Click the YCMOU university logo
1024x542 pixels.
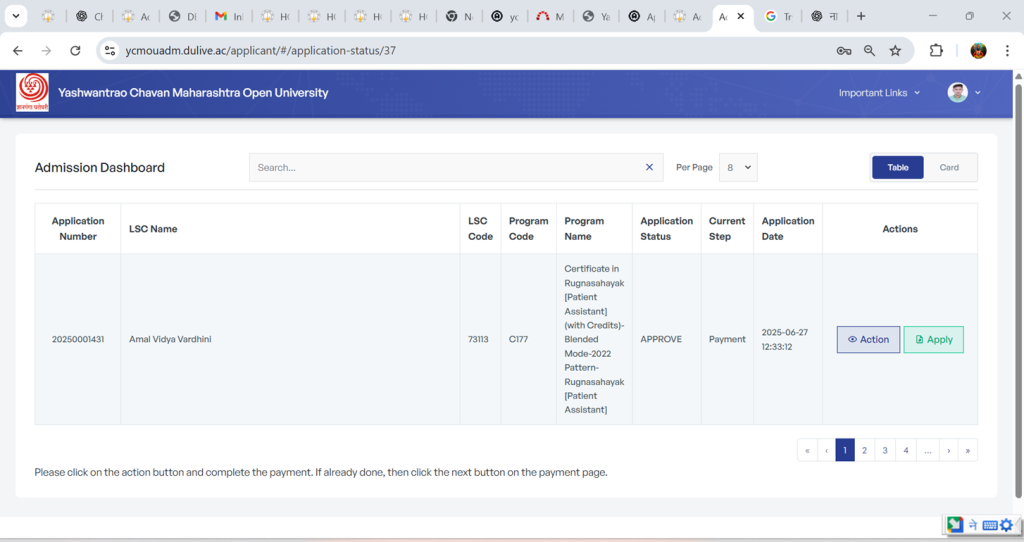pos(32,93)
